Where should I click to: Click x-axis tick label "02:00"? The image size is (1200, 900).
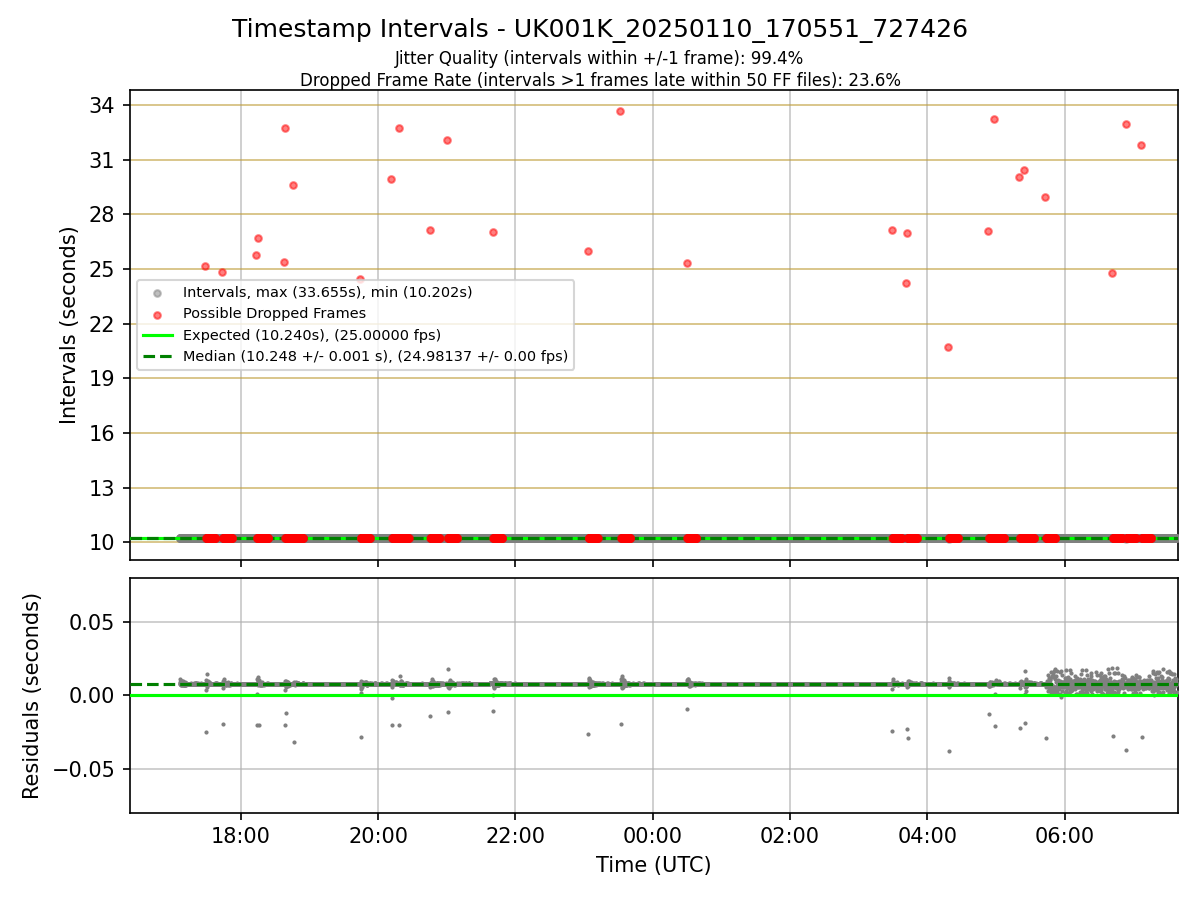[x=790, y=836]
